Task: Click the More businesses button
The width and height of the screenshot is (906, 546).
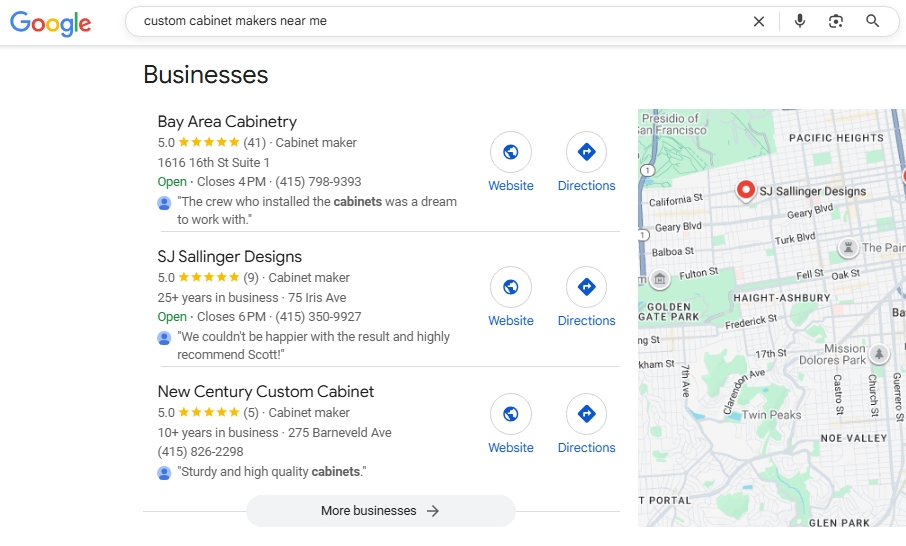Action: tap(381, 511)
